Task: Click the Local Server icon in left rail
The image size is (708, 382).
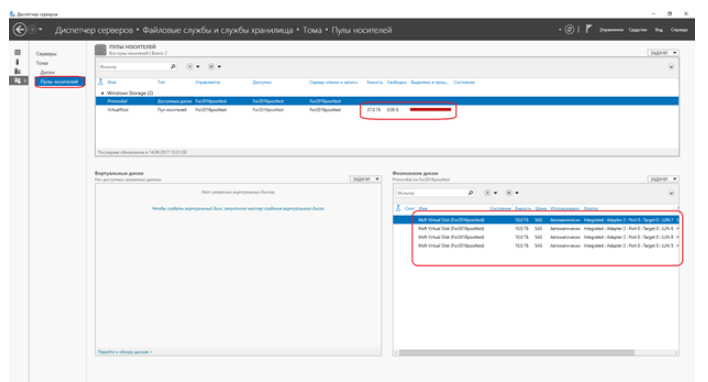Action: (18, 62)
